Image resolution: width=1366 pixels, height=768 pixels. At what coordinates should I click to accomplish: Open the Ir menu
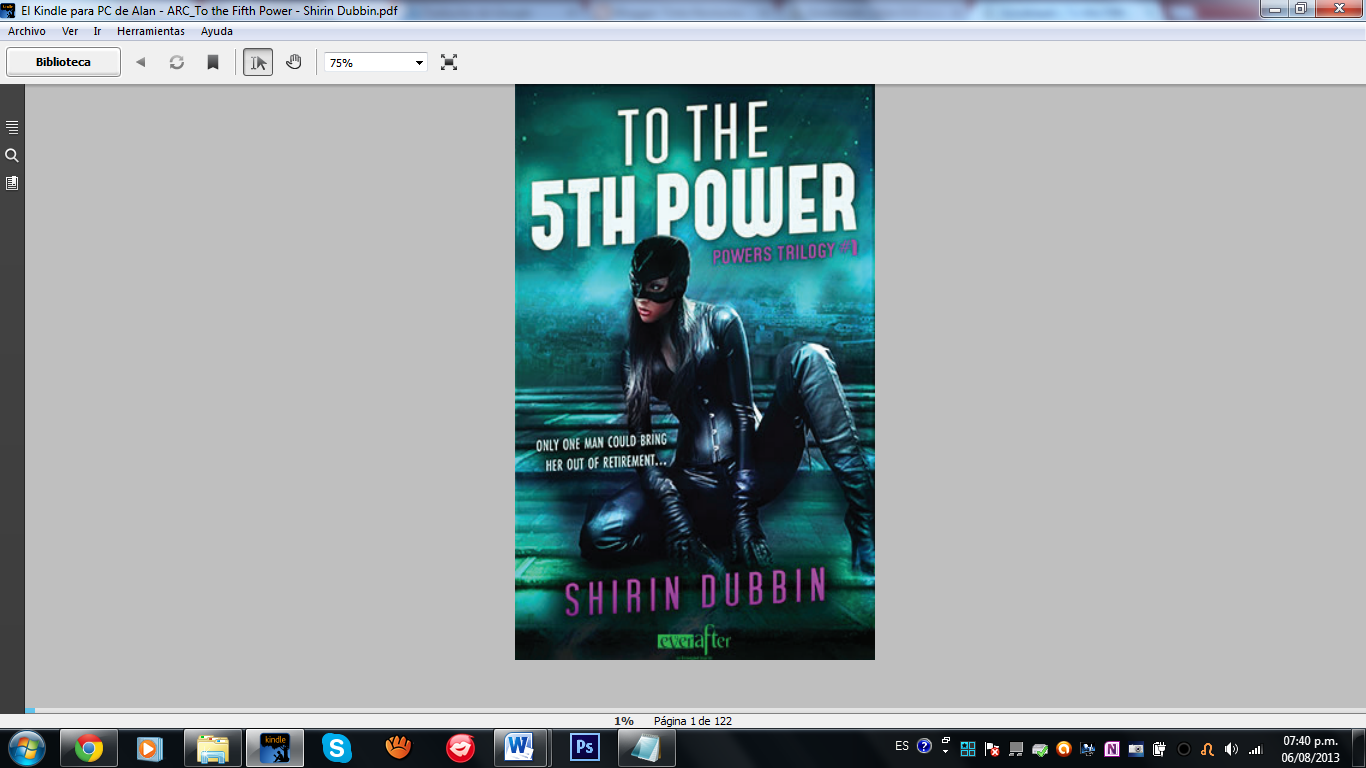tap(97, 31)
